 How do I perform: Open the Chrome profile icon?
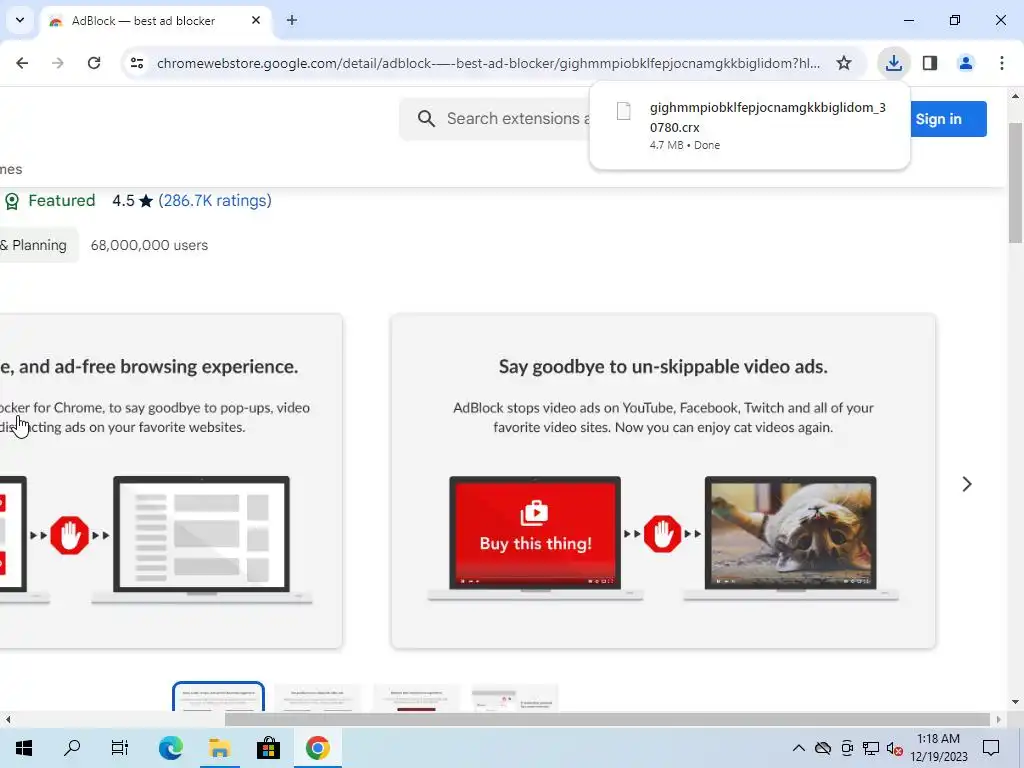965,63
